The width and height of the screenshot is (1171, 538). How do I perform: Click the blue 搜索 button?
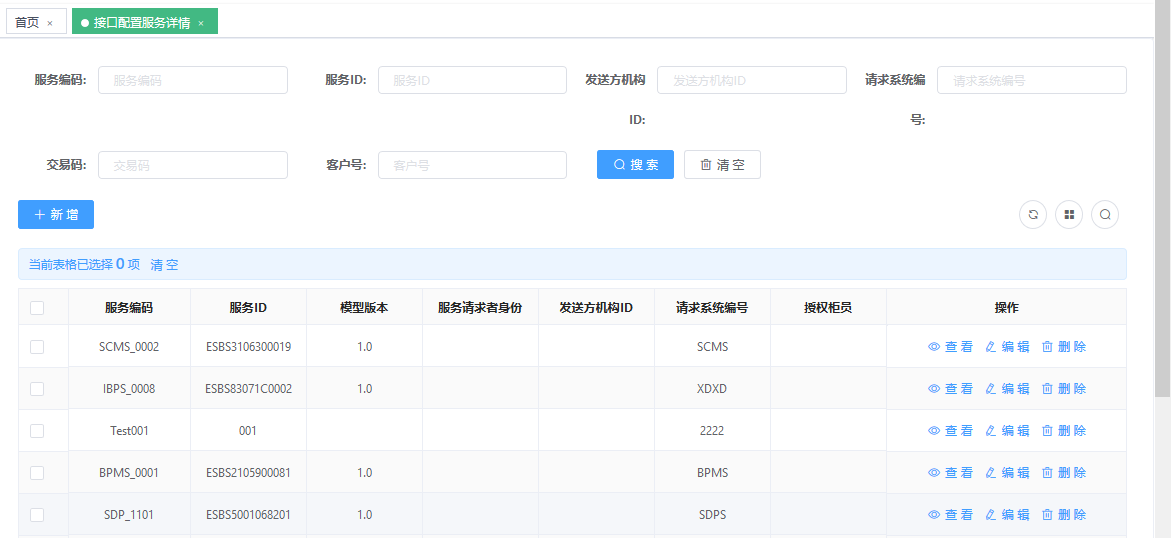coord(636,164)
